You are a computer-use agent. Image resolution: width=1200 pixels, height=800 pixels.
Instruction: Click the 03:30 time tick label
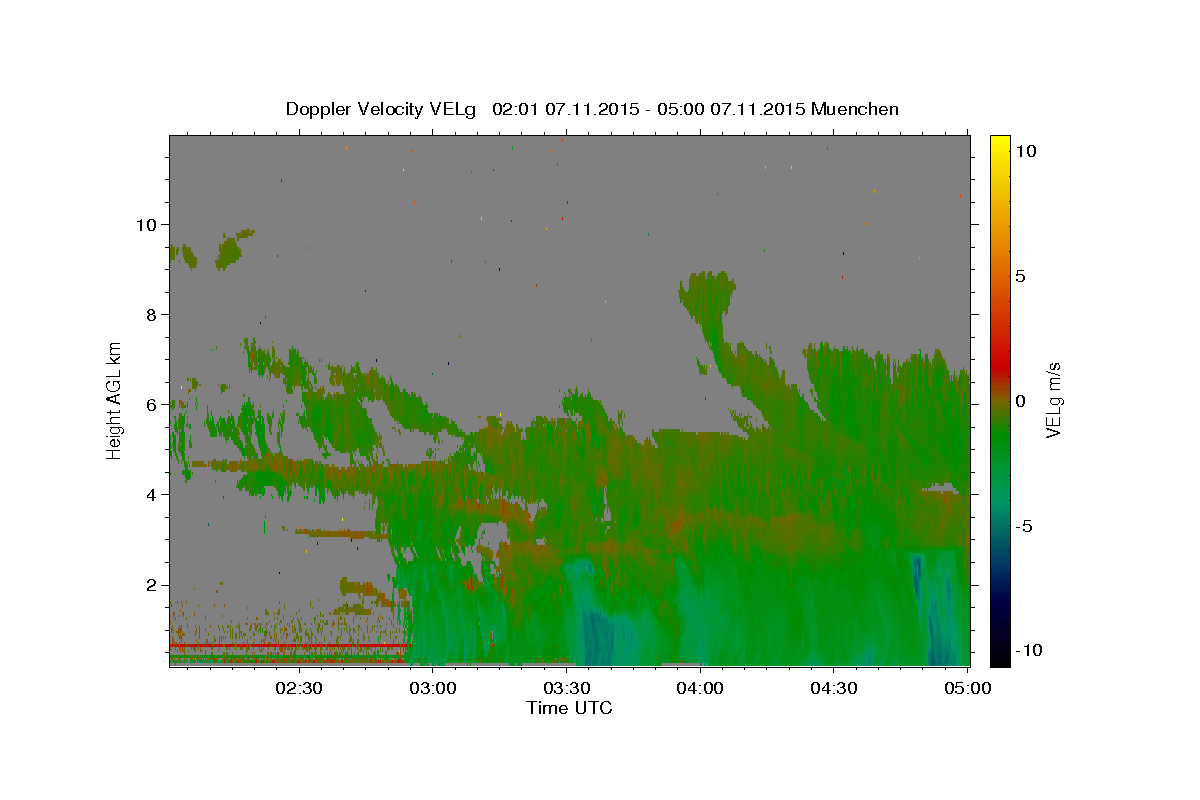coord(567,688)
